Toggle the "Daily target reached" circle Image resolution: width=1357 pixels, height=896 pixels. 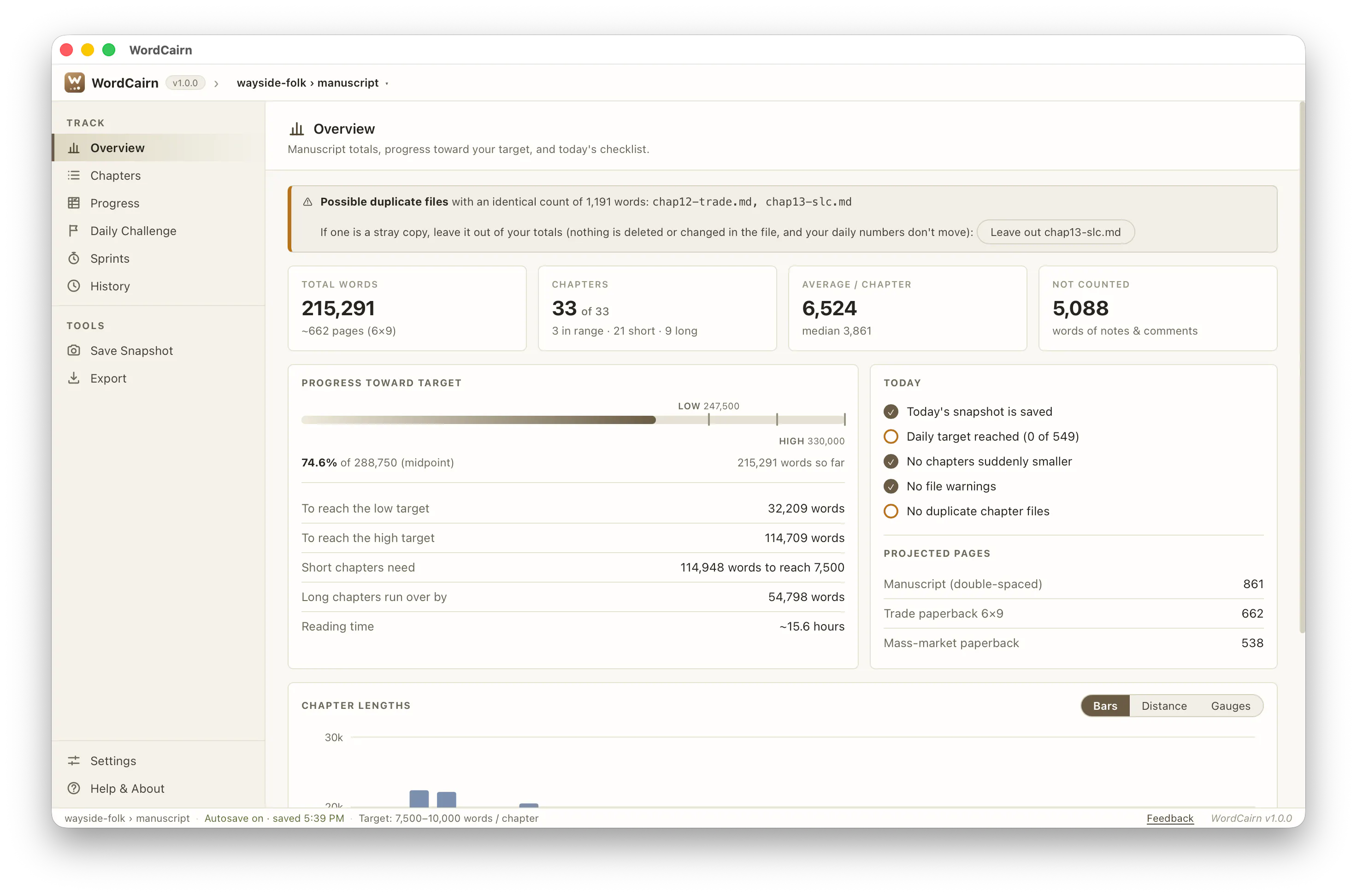point(891,436)
